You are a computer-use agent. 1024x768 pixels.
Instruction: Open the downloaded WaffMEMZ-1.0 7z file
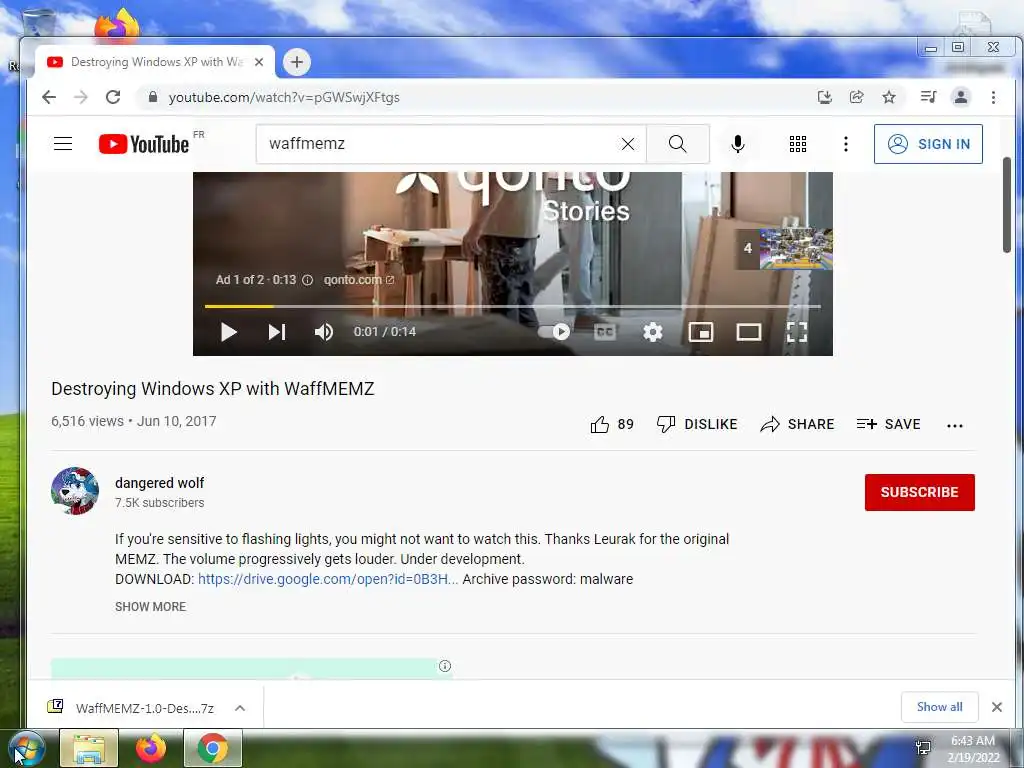(144, 708)
